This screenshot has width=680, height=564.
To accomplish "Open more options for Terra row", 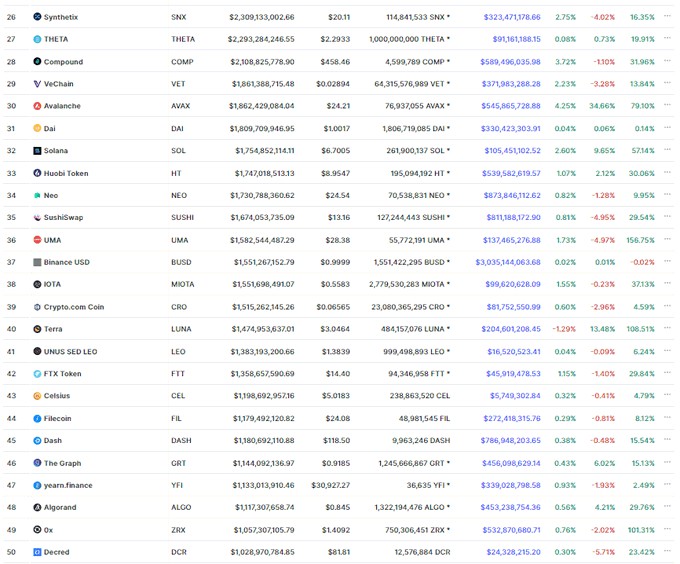I will click(667, 328).
